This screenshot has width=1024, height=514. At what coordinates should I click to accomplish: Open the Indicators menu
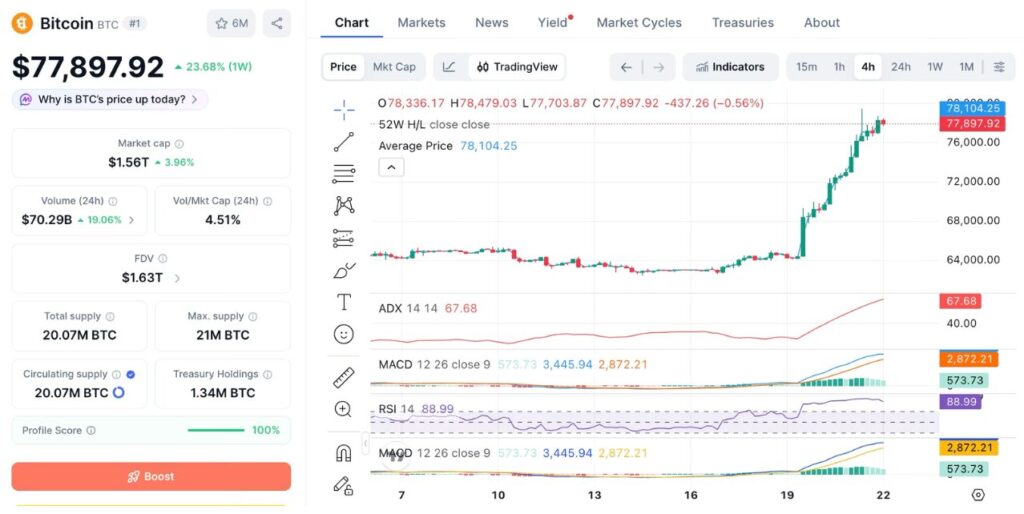[730, 67]
